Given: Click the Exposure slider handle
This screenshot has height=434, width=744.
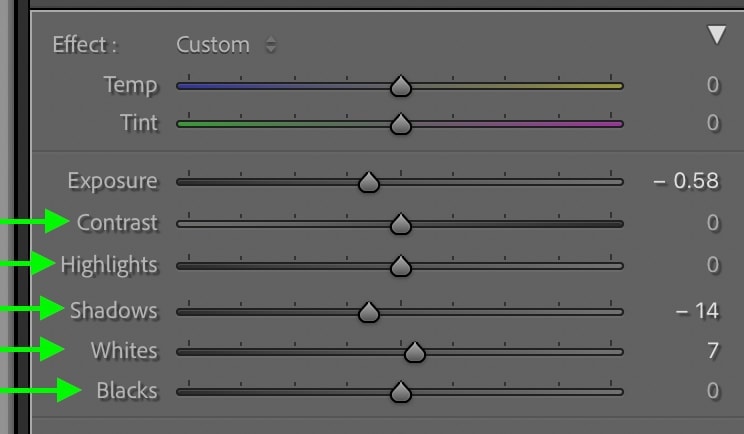Looking at the screenshot, I should (369, 182).
